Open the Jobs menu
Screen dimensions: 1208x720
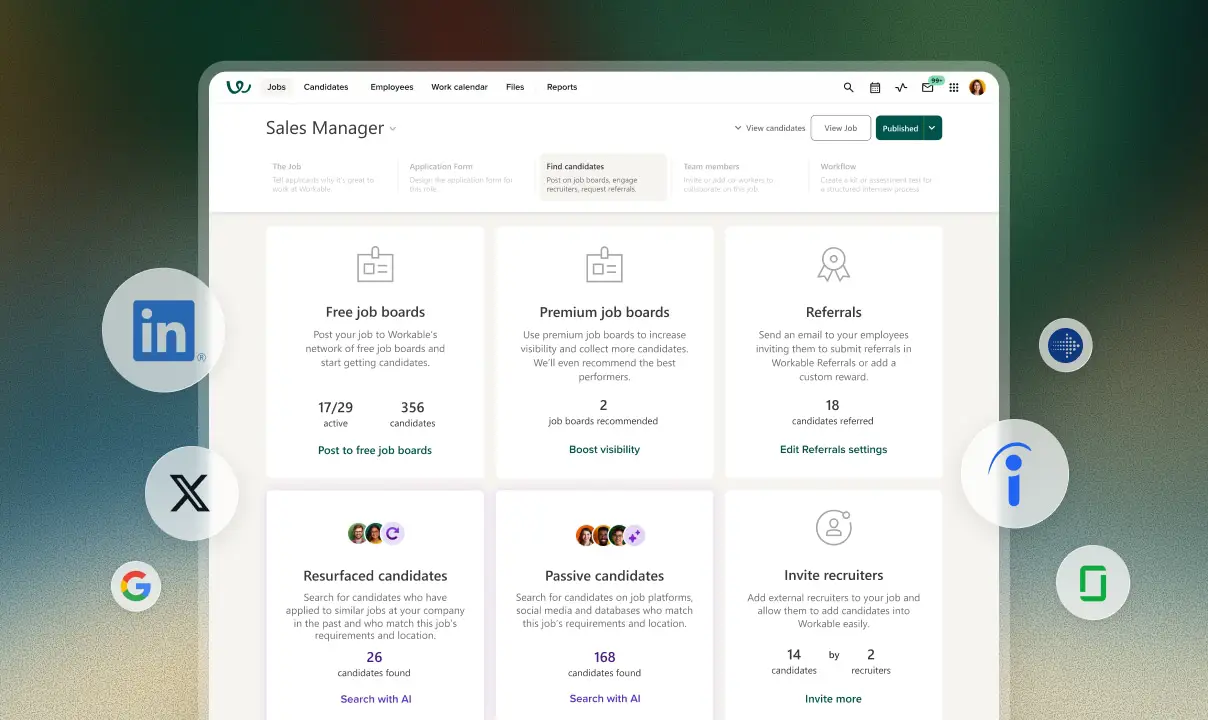click(x=276, y=87)
